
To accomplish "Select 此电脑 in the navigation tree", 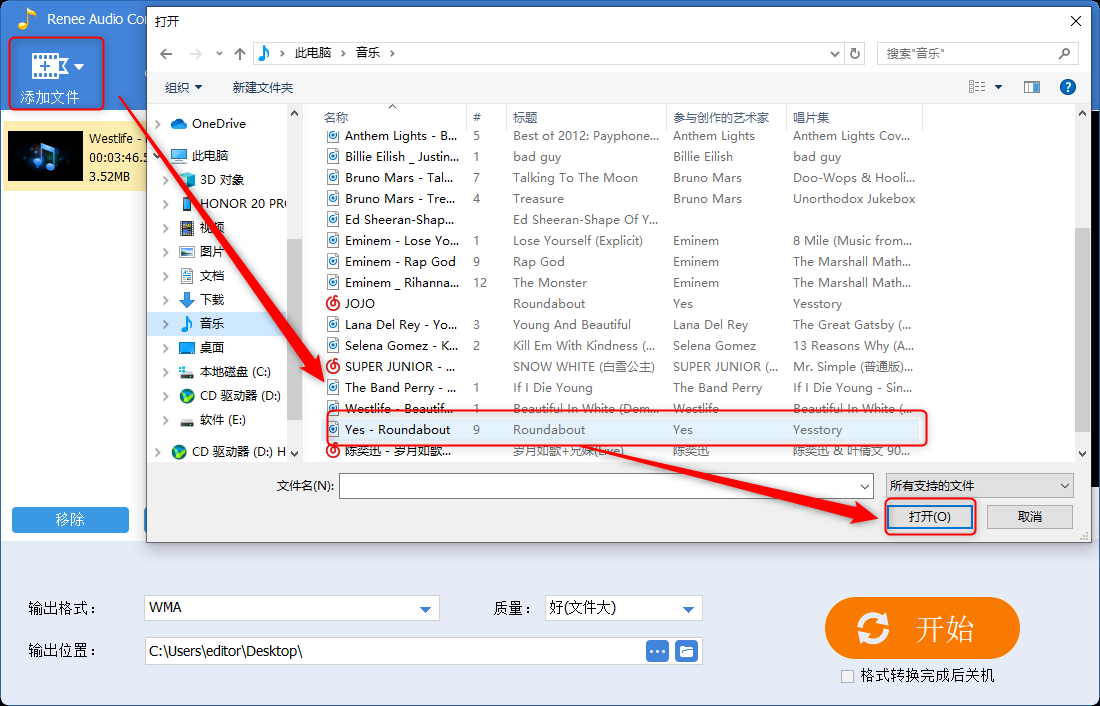I will pos(209,155).
